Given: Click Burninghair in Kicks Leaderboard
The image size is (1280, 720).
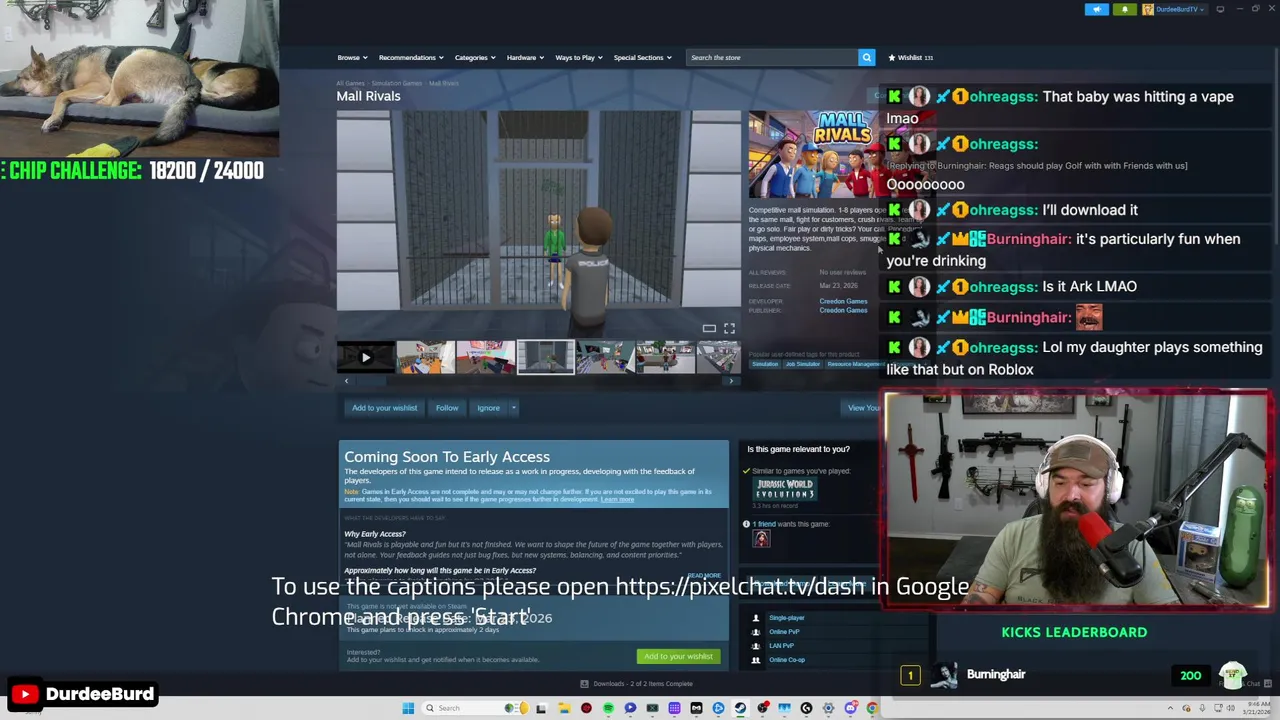Looking at the screenshot, I should click(996, 674).
